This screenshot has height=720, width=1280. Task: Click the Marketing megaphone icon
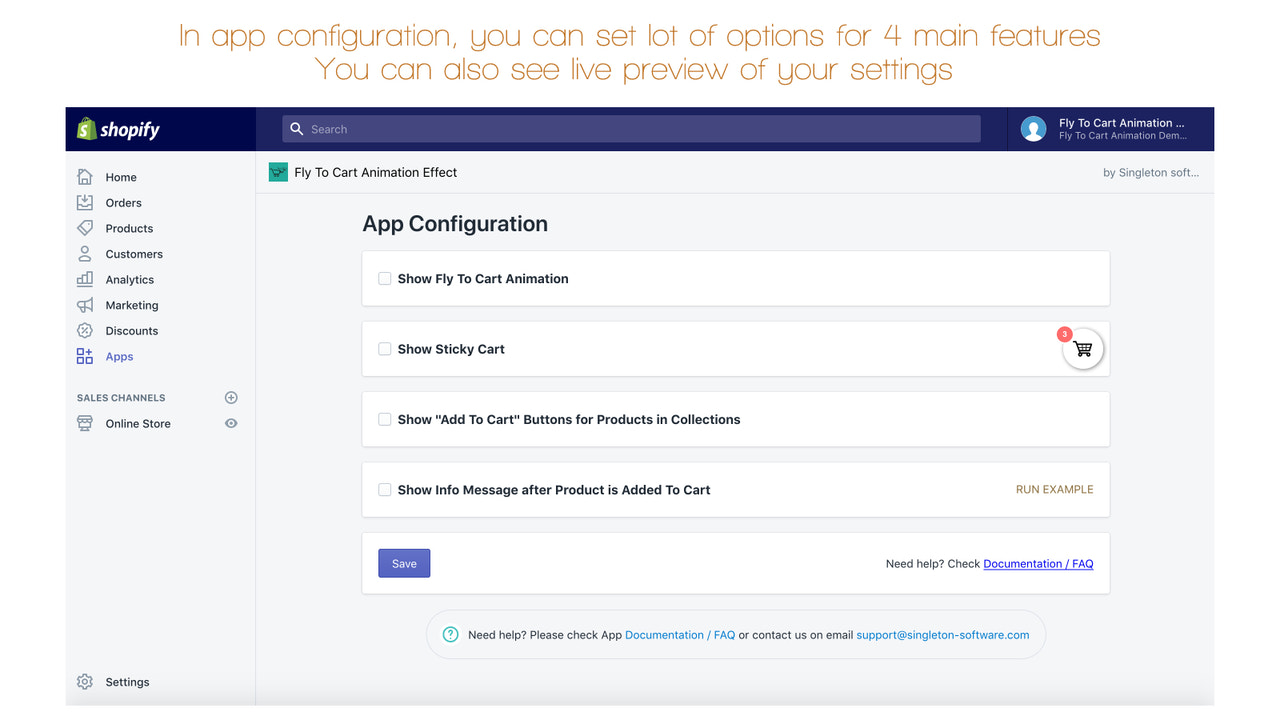[86, 305]
